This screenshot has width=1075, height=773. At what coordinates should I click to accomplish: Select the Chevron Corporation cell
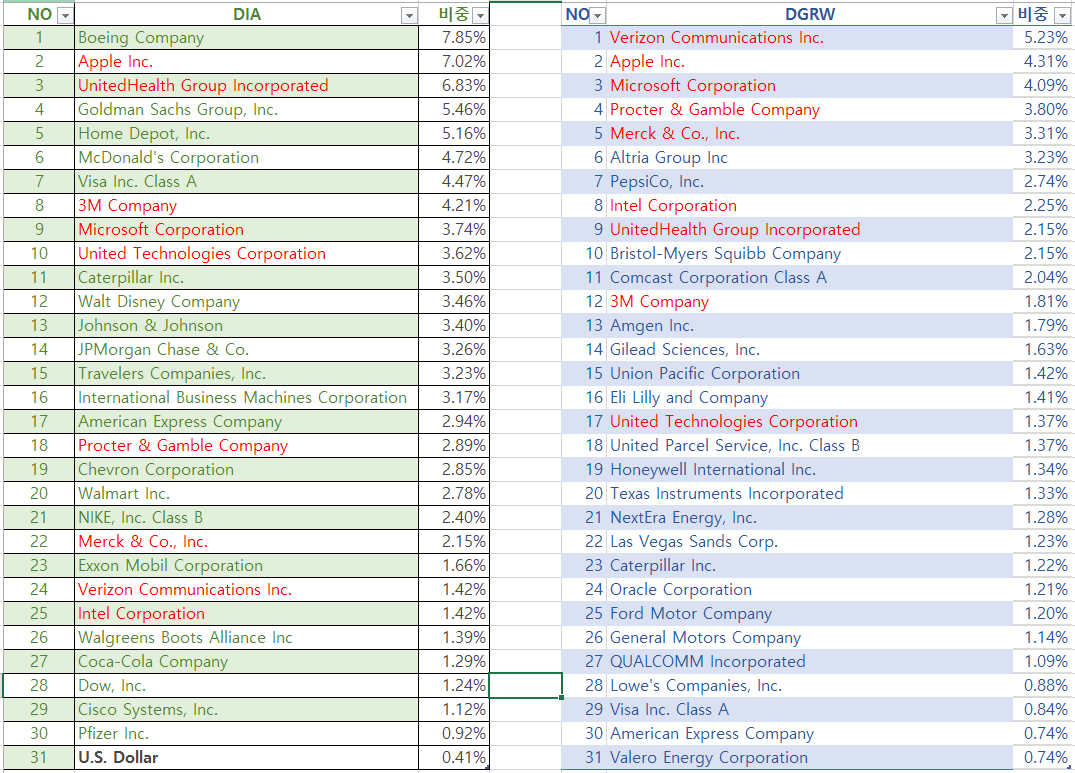[x=246, y=469]
